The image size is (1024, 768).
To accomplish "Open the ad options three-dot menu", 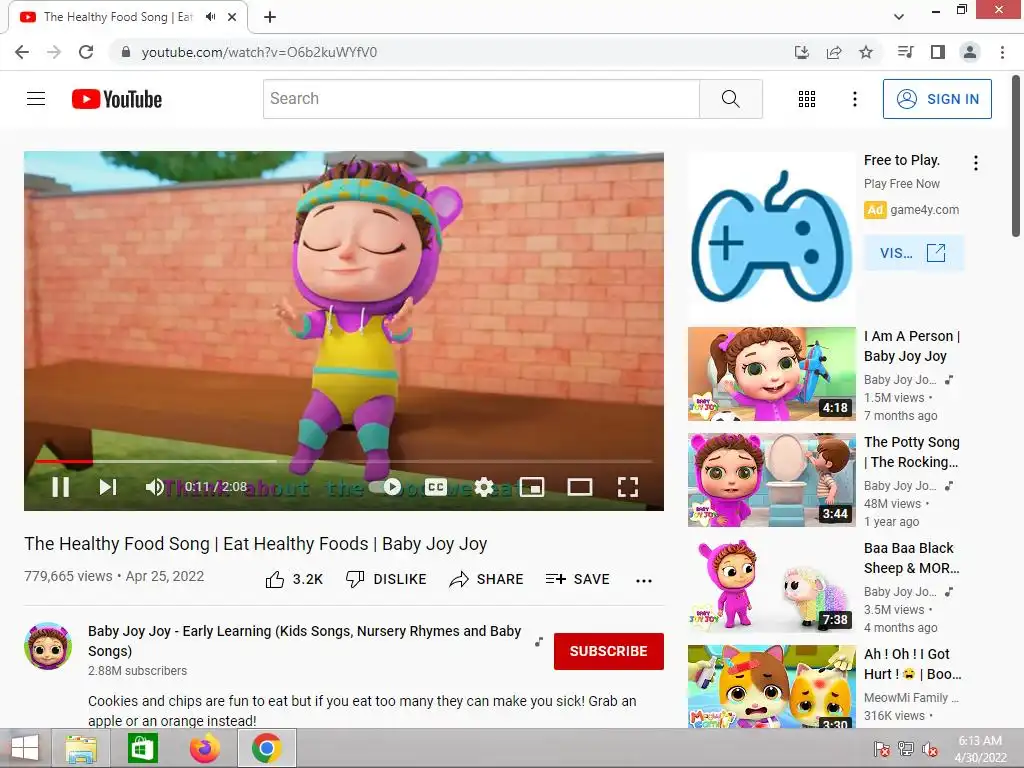I will [x=976, y=163].
